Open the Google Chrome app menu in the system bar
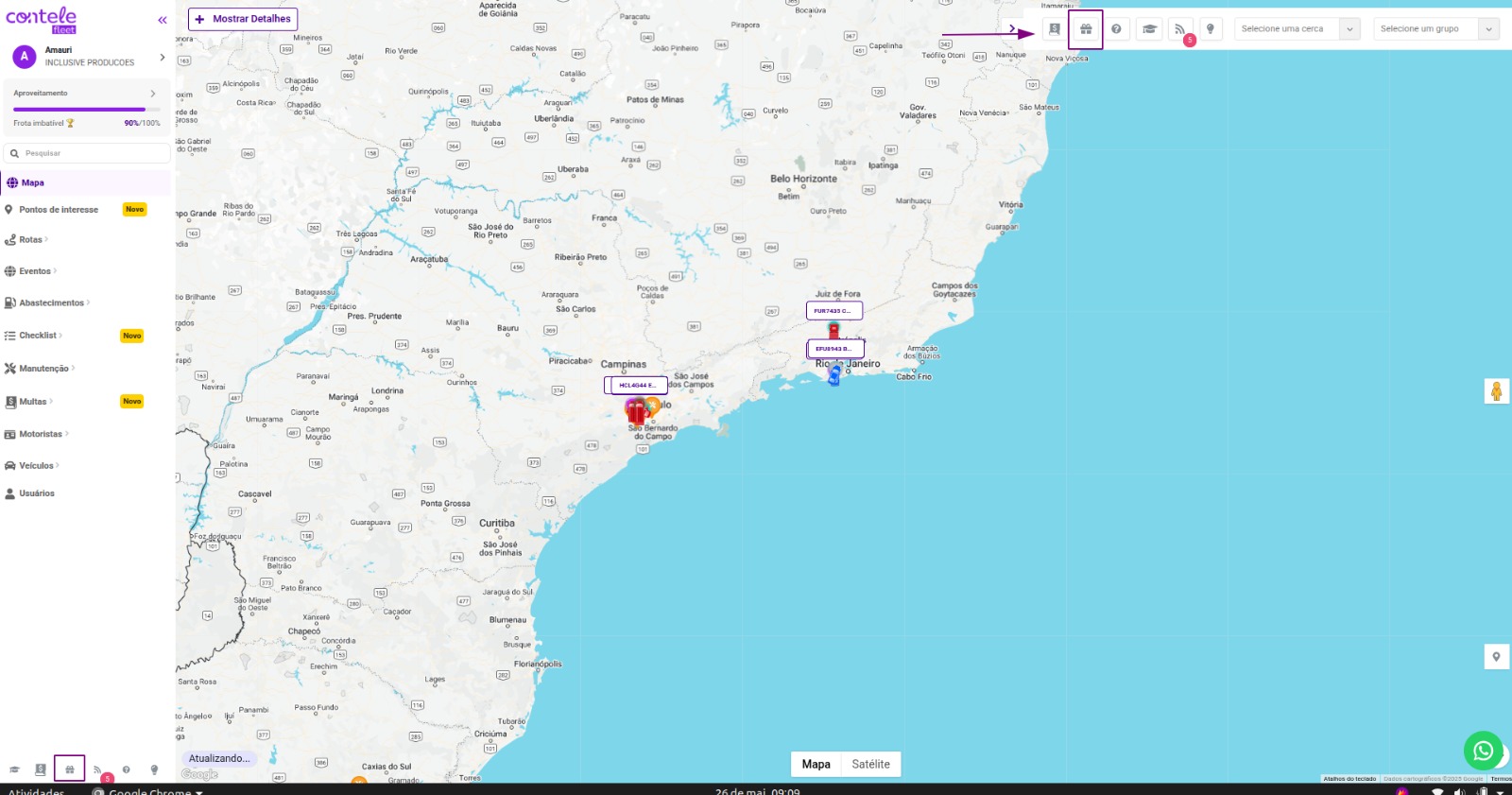 tap(147, 791)
